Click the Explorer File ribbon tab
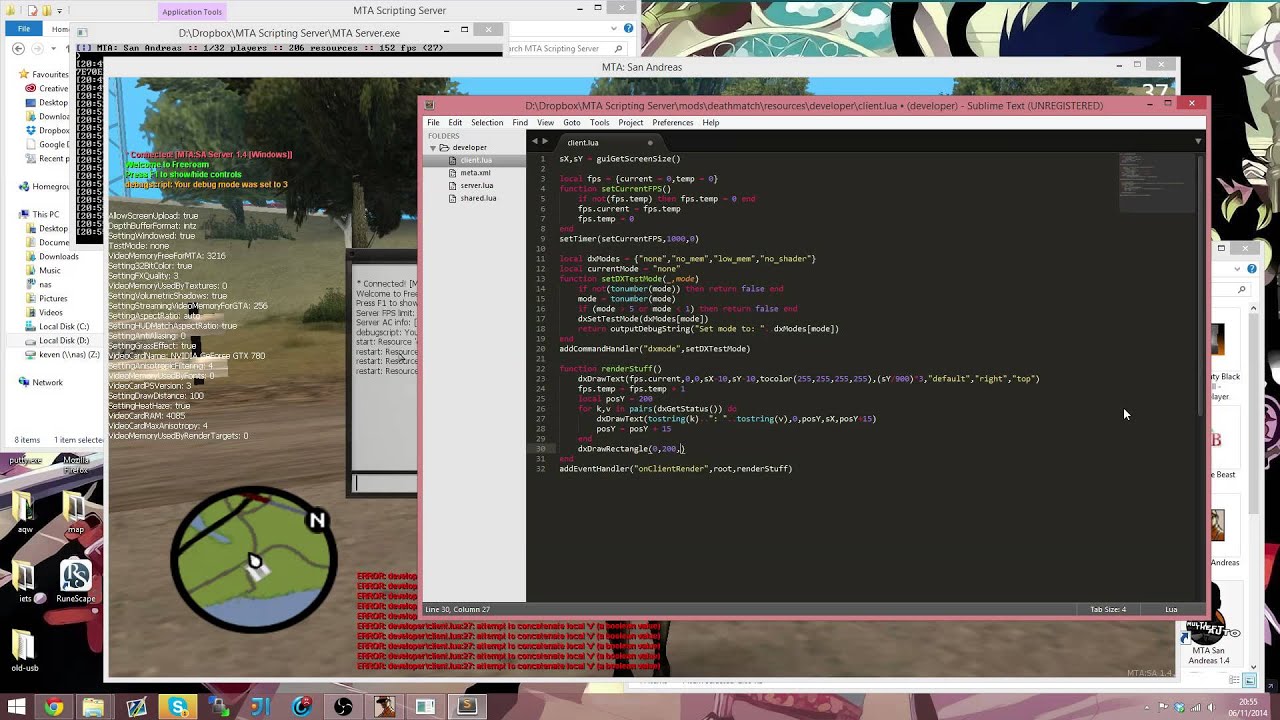This screenshot has width=1280, height=720. point(23,29)
